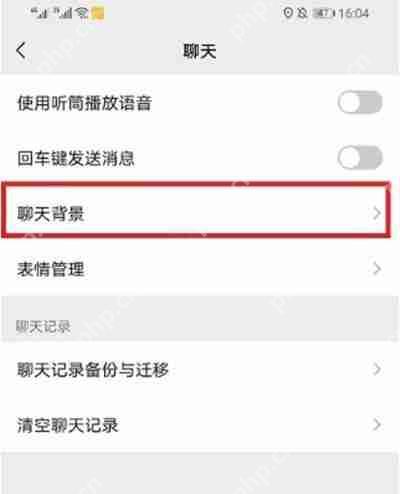
Task: Tap the battery level indicator
Action: point(322,14)
